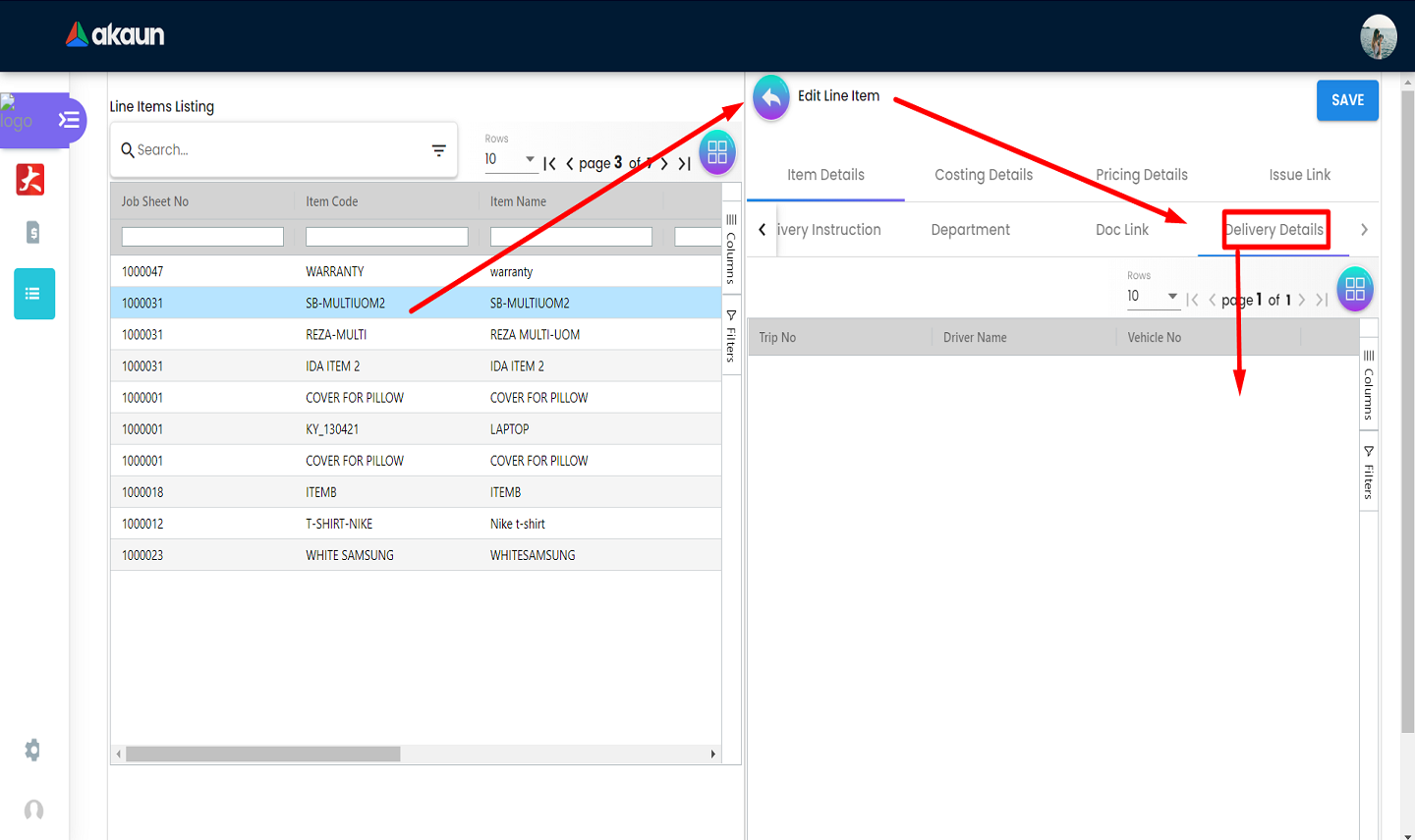This screenshot has width=1415, height=840.
Task: Go to last page of line items
Action: point(685,163)
